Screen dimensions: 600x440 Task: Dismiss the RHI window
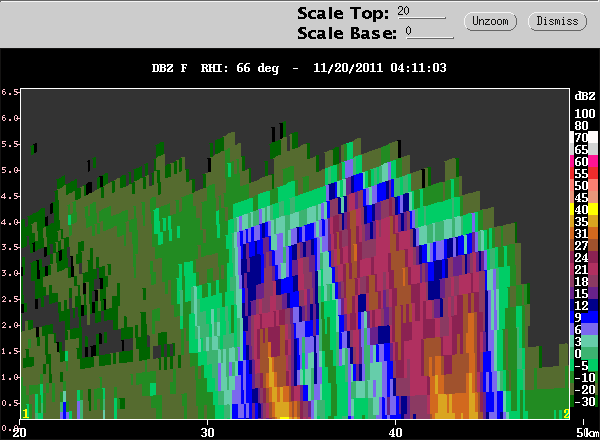[557, 21]
